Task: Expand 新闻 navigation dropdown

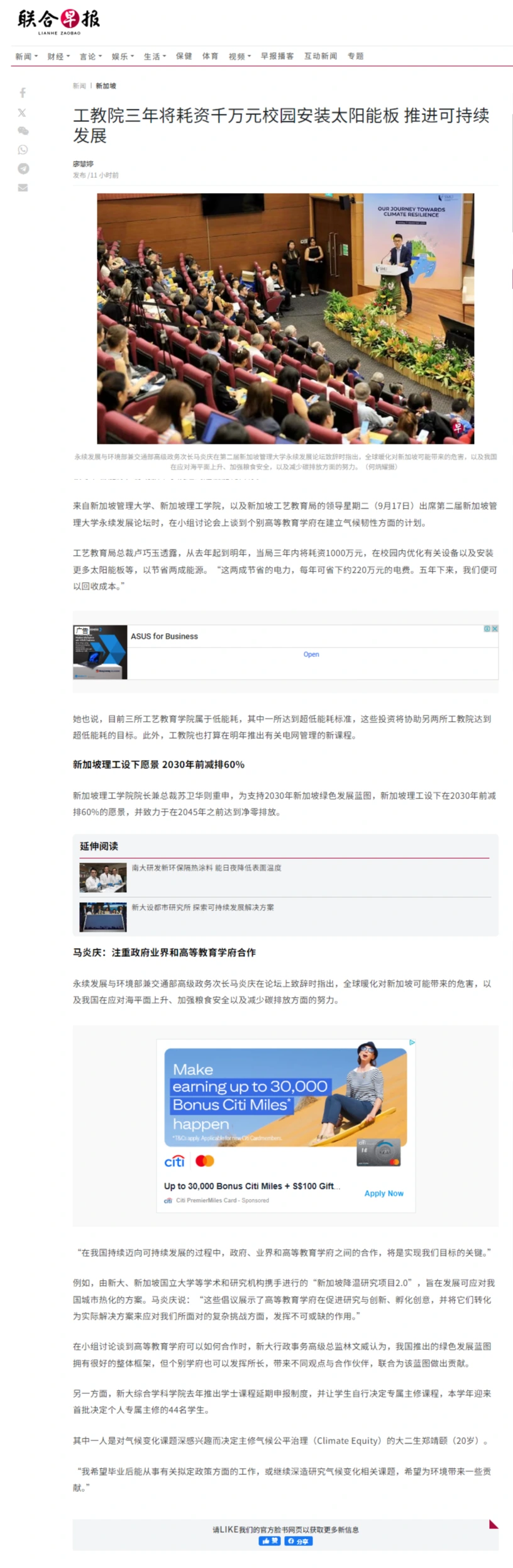Action: [x=26, y=57]
